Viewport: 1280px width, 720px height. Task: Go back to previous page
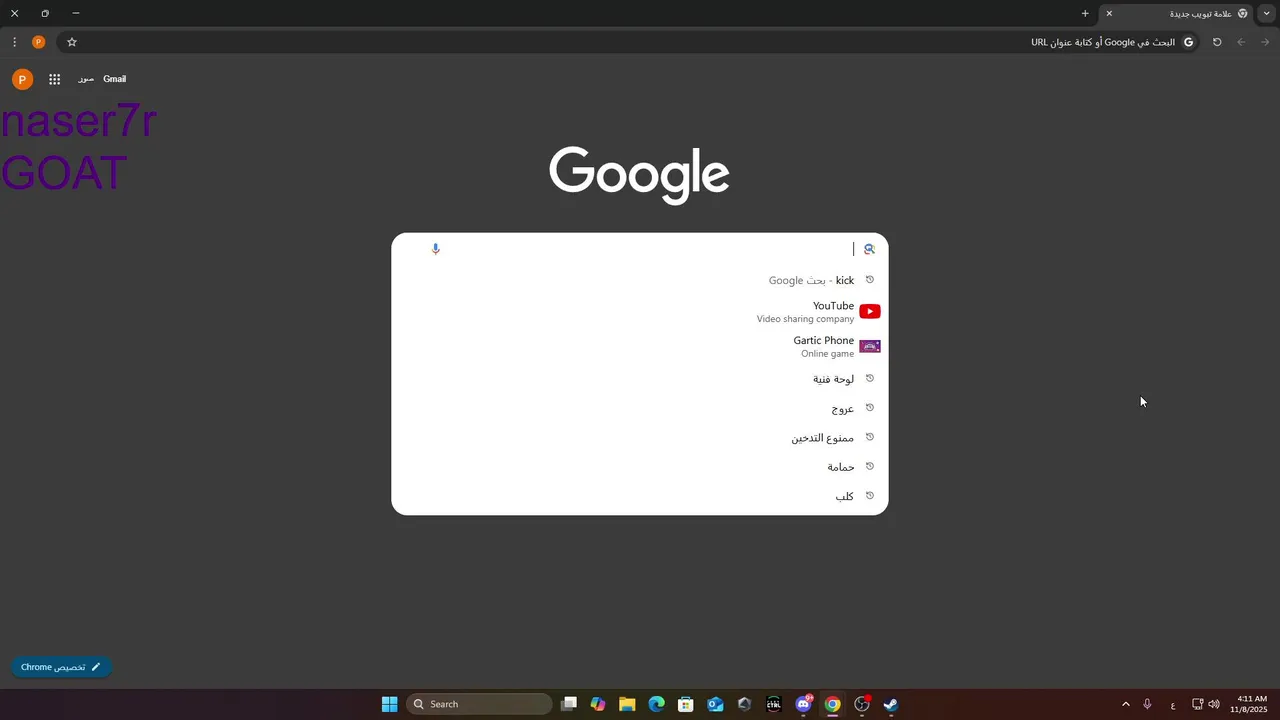pos(1241,42)
